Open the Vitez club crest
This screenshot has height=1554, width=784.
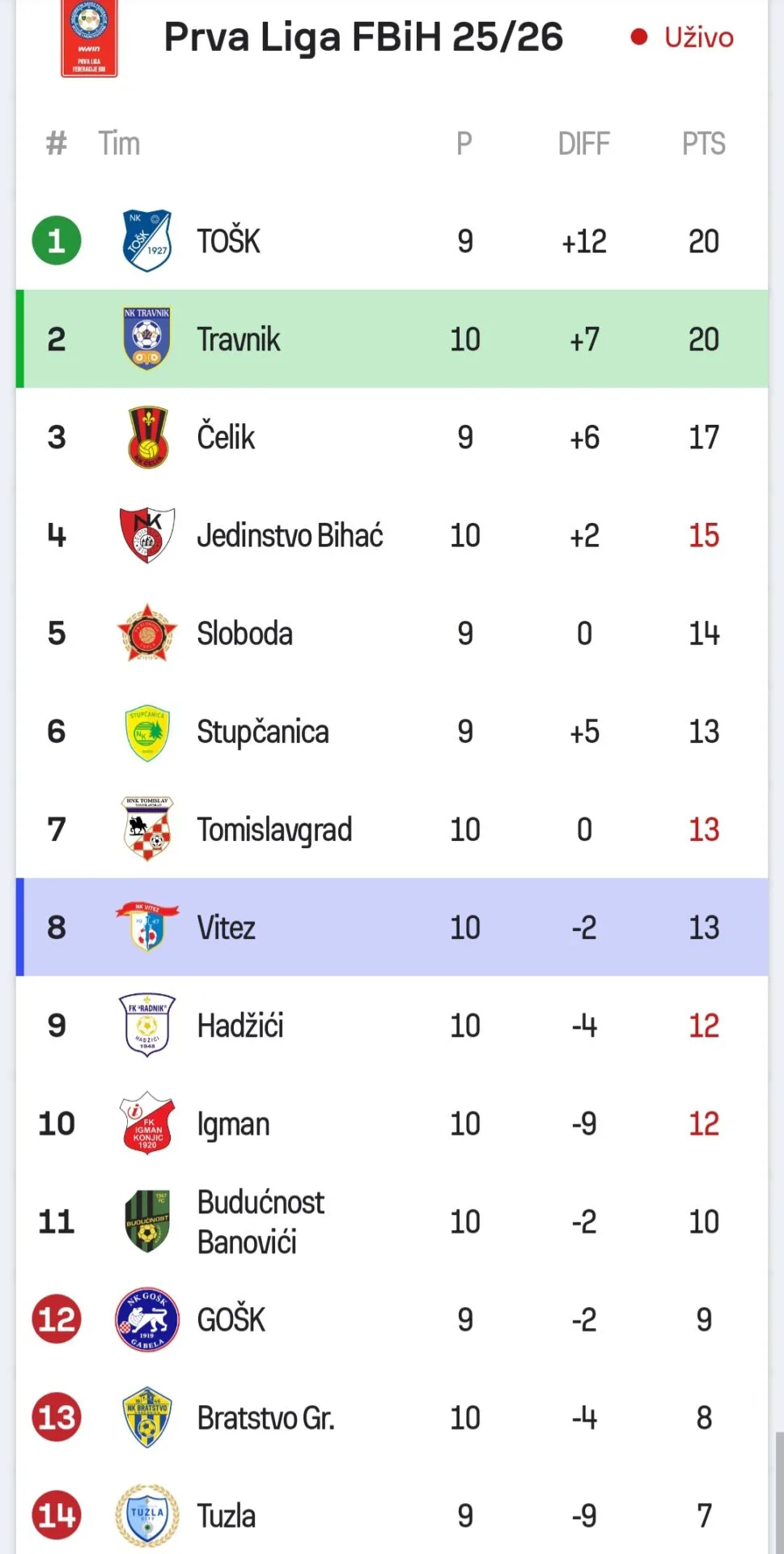(x=147, y=927)
